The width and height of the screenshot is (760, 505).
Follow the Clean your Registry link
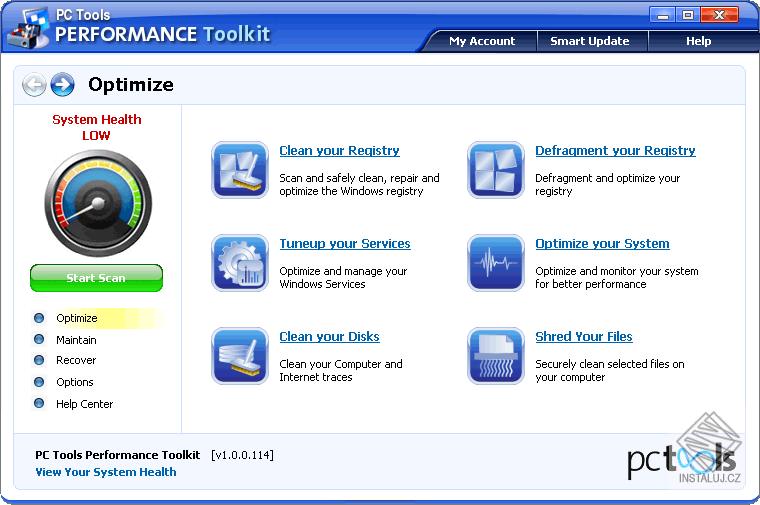pos(339,151)
